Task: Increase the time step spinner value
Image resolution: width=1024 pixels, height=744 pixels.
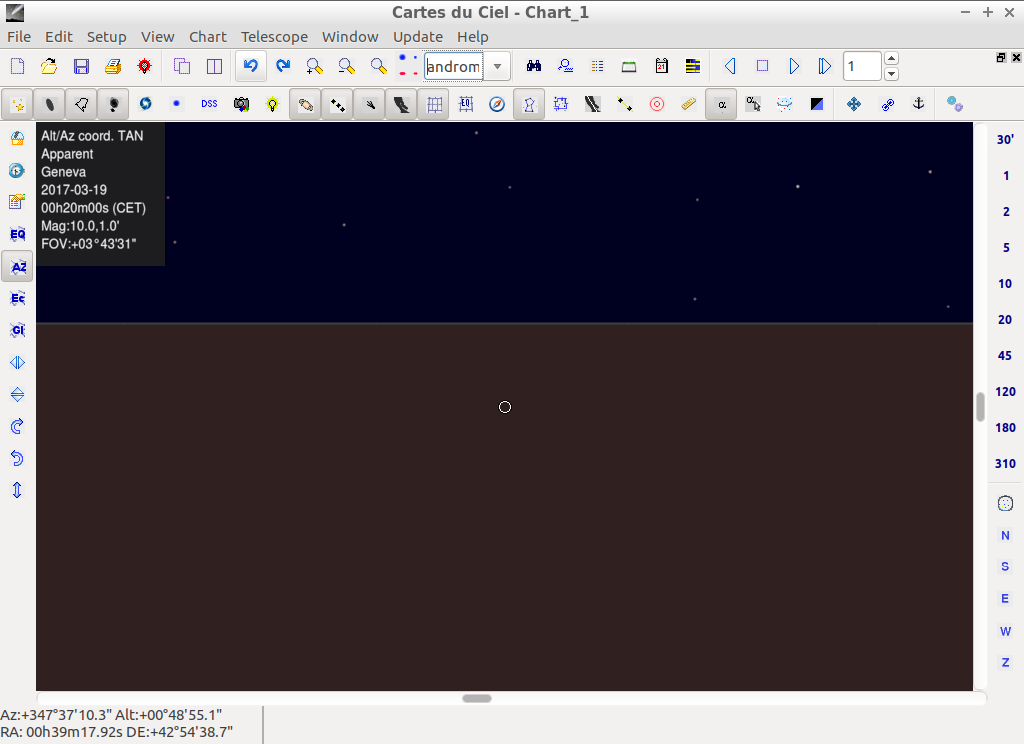Action: coord(891,59)
